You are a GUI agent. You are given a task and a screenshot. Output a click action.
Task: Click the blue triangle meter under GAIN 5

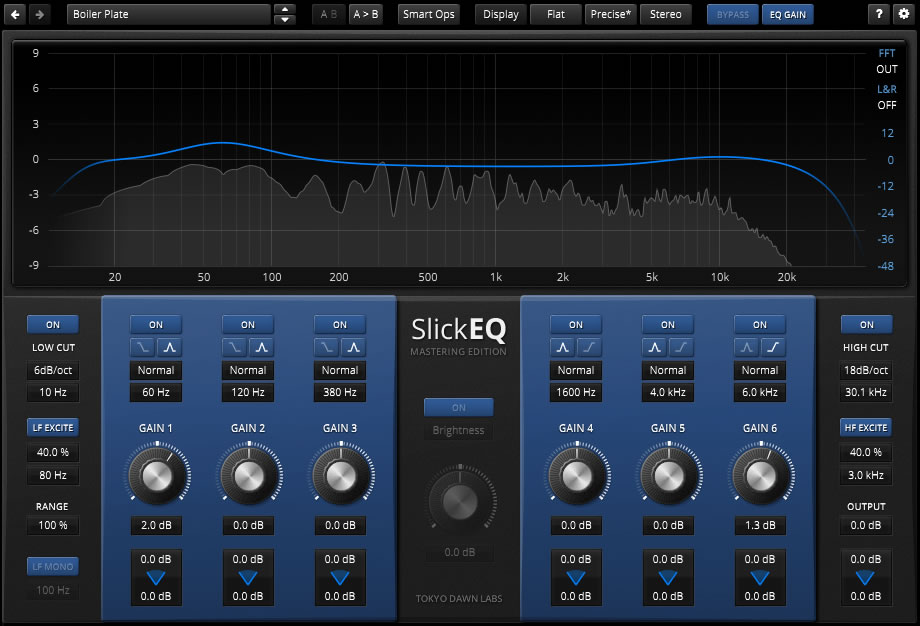pyautogui.click(x=668, y=578)
